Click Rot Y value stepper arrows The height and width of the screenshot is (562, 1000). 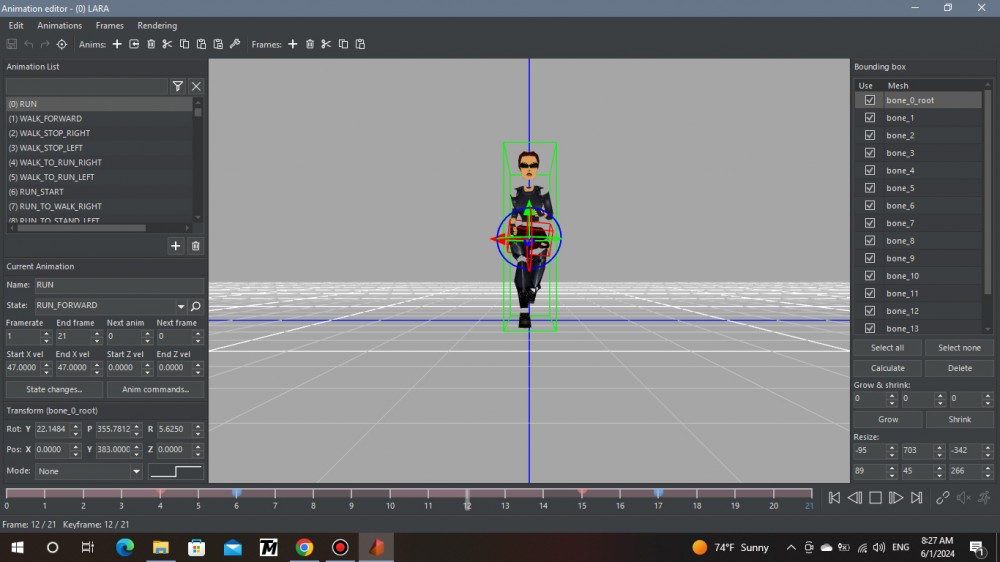(x=75, y=429)
